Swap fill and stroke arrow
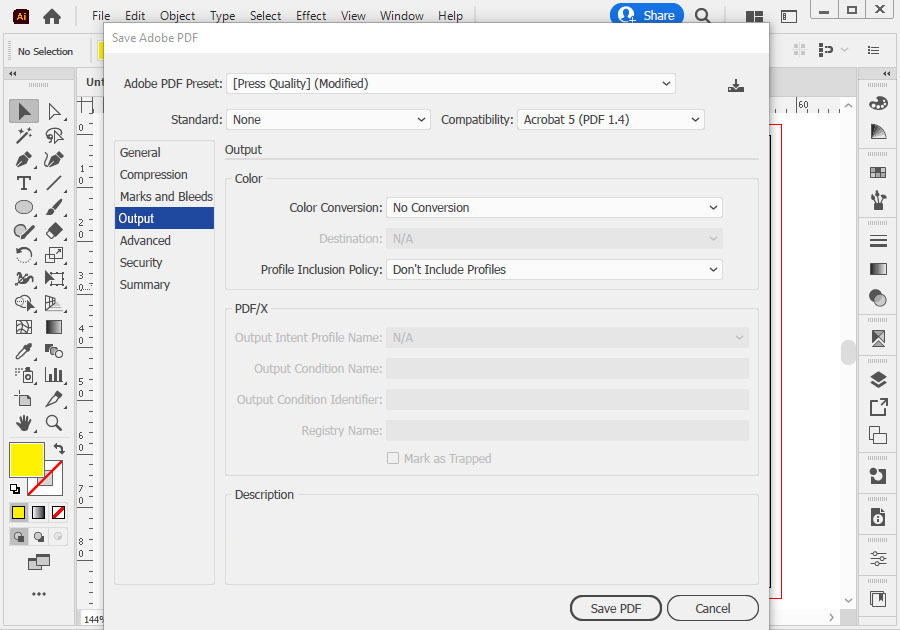 point(59,448)
